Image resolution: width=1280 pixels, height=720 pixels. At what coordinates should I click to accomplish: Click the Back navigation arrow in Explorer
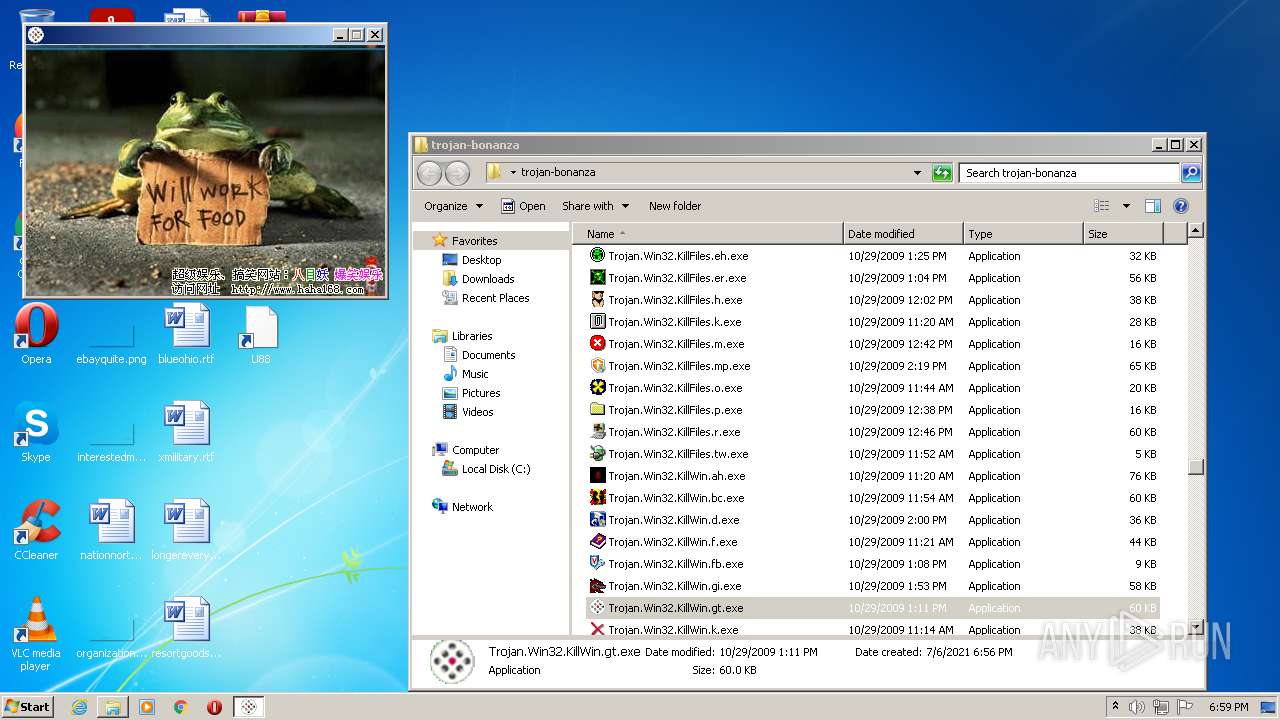[x=429, y=173]
